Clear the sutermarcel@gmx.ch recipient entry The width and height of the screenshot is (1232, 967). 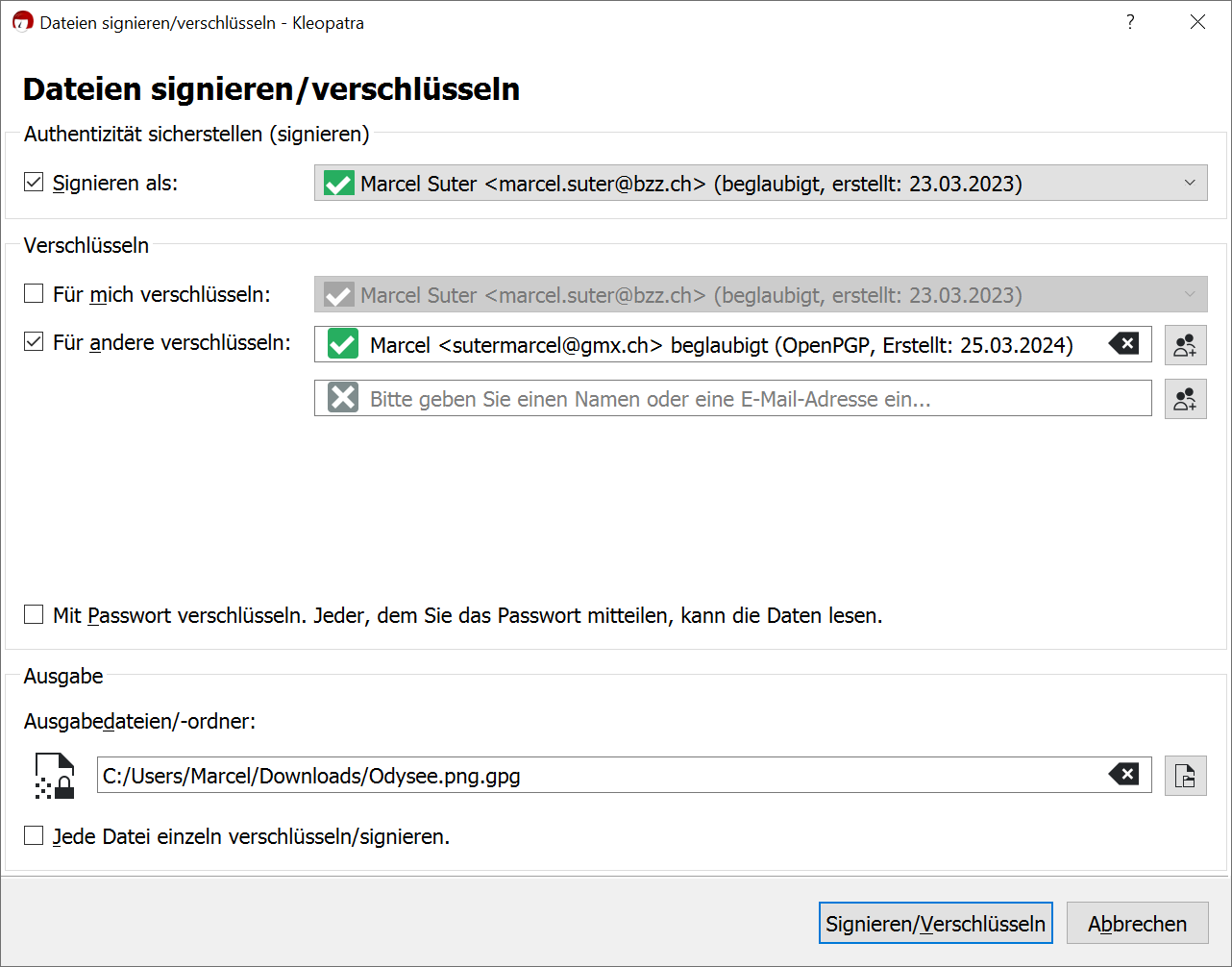[x=1123, y=343]
